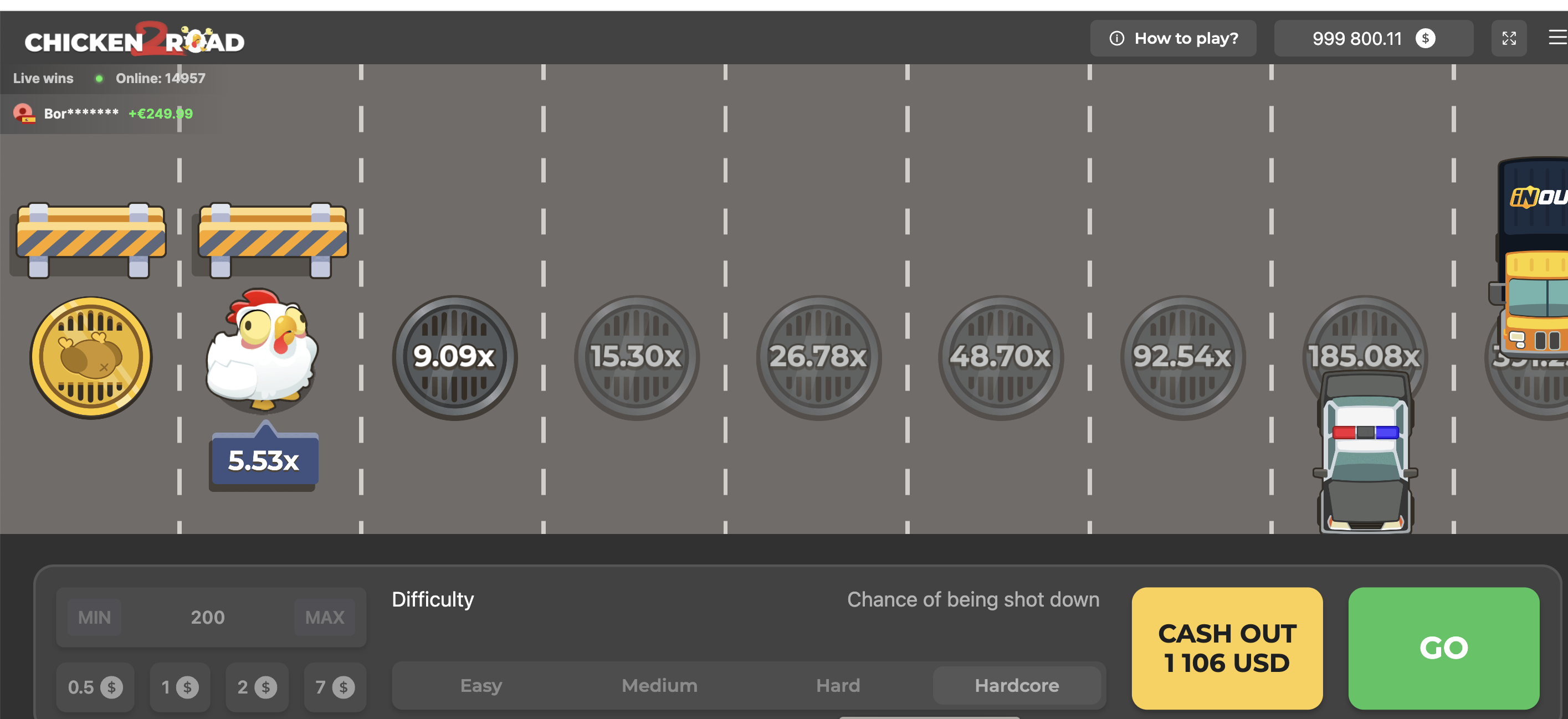1568x719 pixels.
Task: Select Easy difficulty
Action: (x=481, y=686)
